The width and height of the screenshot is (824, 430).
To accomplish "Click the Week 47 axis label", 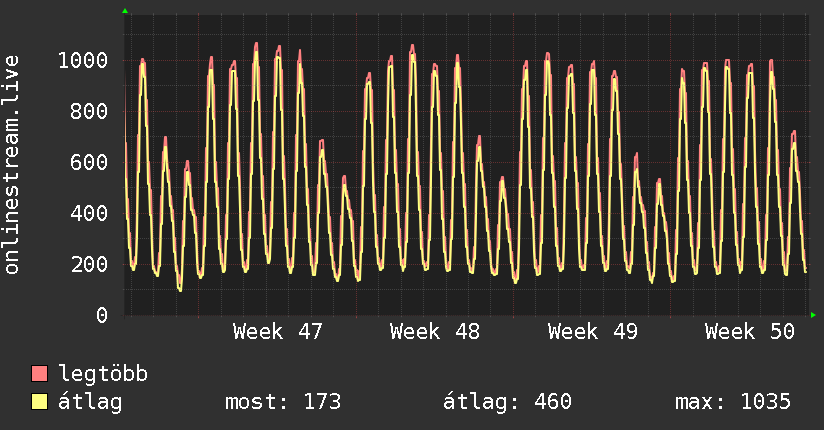I will point(277,332).
